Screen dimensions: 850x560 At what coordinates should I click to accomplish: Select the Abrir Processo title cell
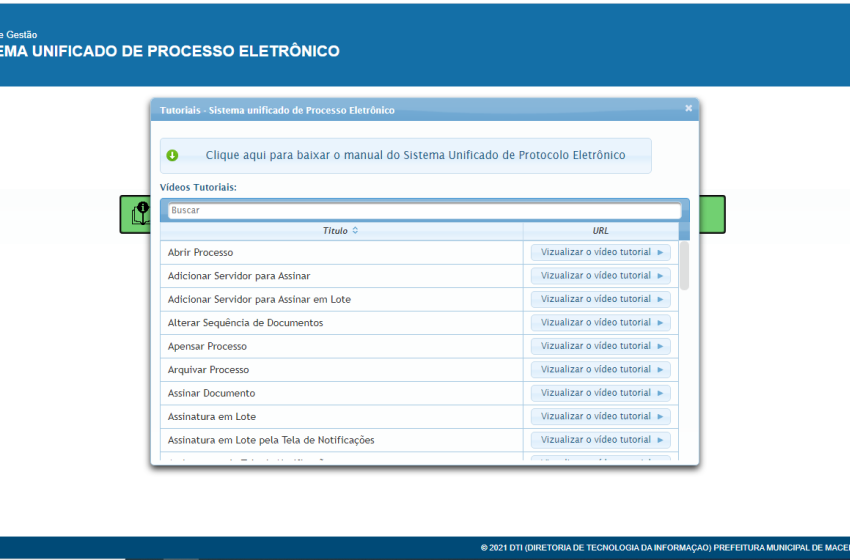[342, 253]
